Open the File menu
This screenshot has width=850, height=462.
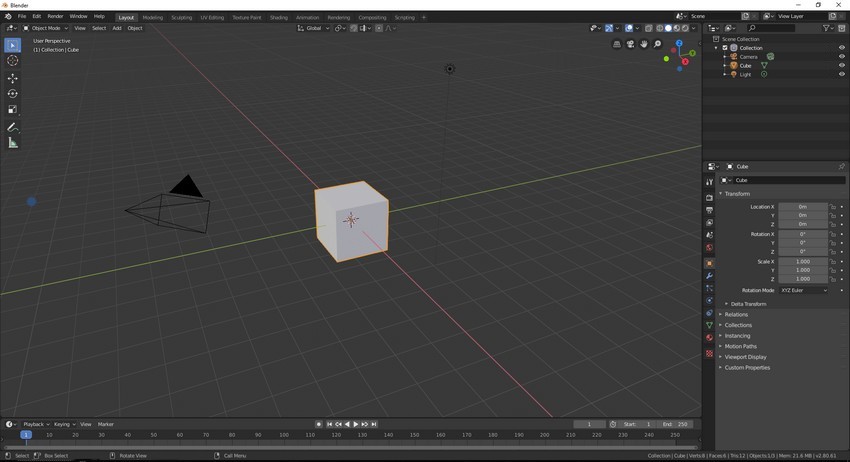point(22,17)
